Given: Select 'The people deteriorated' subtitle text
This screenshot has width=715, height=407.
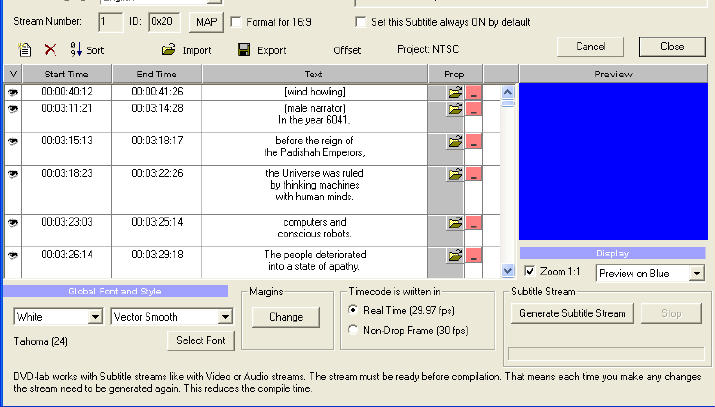Looking at the screenshot, I should tap(315, 254).
